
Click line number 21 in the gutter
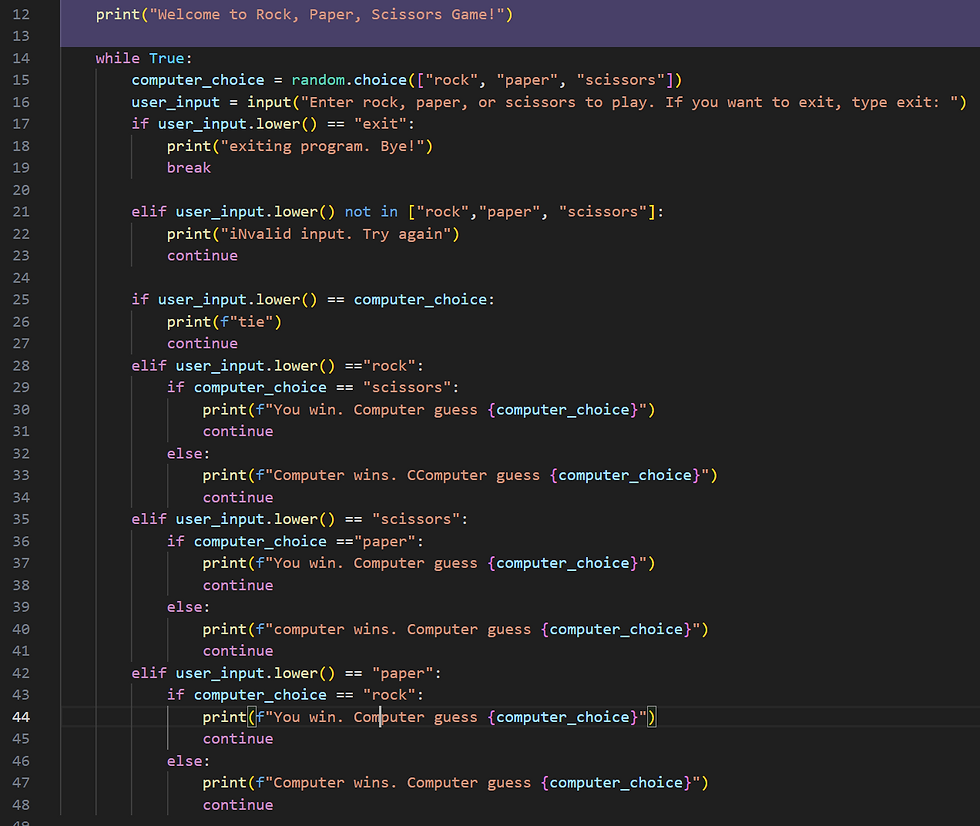tap(21, 212)
